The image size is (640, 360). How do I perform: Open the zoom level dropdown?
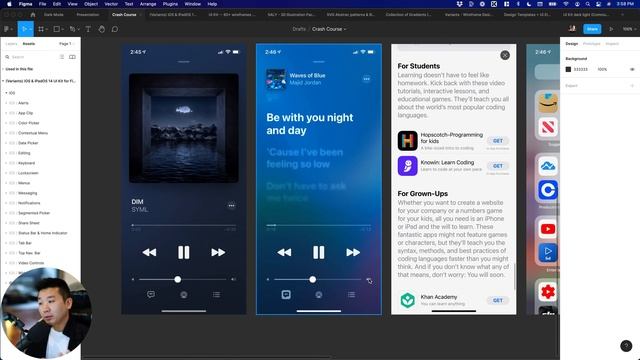pyautogui.click(x=629, y=29)
